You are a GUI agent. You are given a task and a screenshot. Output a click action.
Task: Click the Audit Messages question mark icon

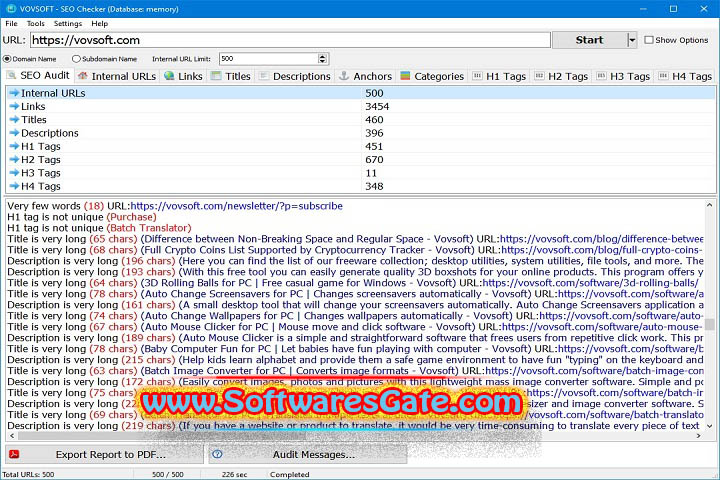[217, 454]
